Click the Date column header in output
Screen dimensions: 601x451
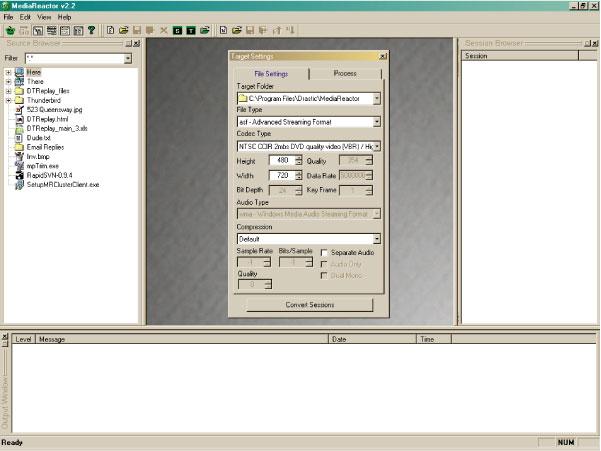pyautogui.click(x=372, y=339)
